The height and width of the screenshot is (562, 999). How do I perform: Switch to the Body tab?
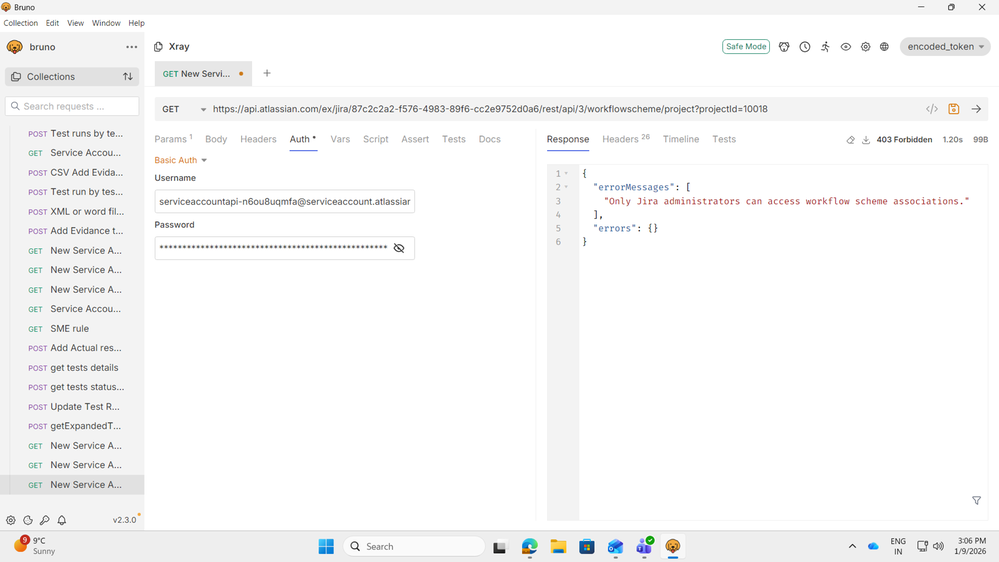coord(216,139)
